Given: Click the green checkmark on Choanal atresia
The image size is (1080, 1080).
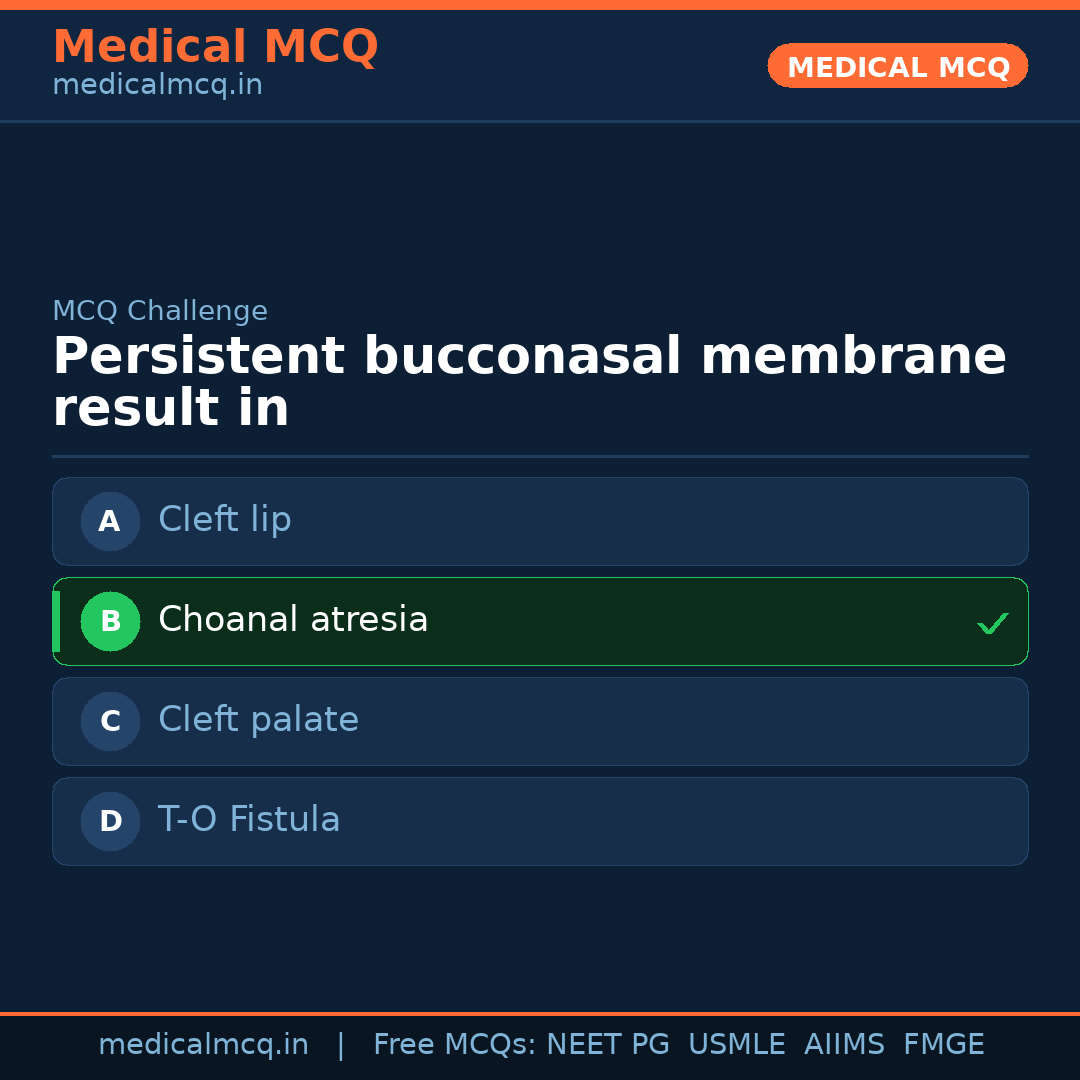Looking at the screenshot, I should [993, 623].
